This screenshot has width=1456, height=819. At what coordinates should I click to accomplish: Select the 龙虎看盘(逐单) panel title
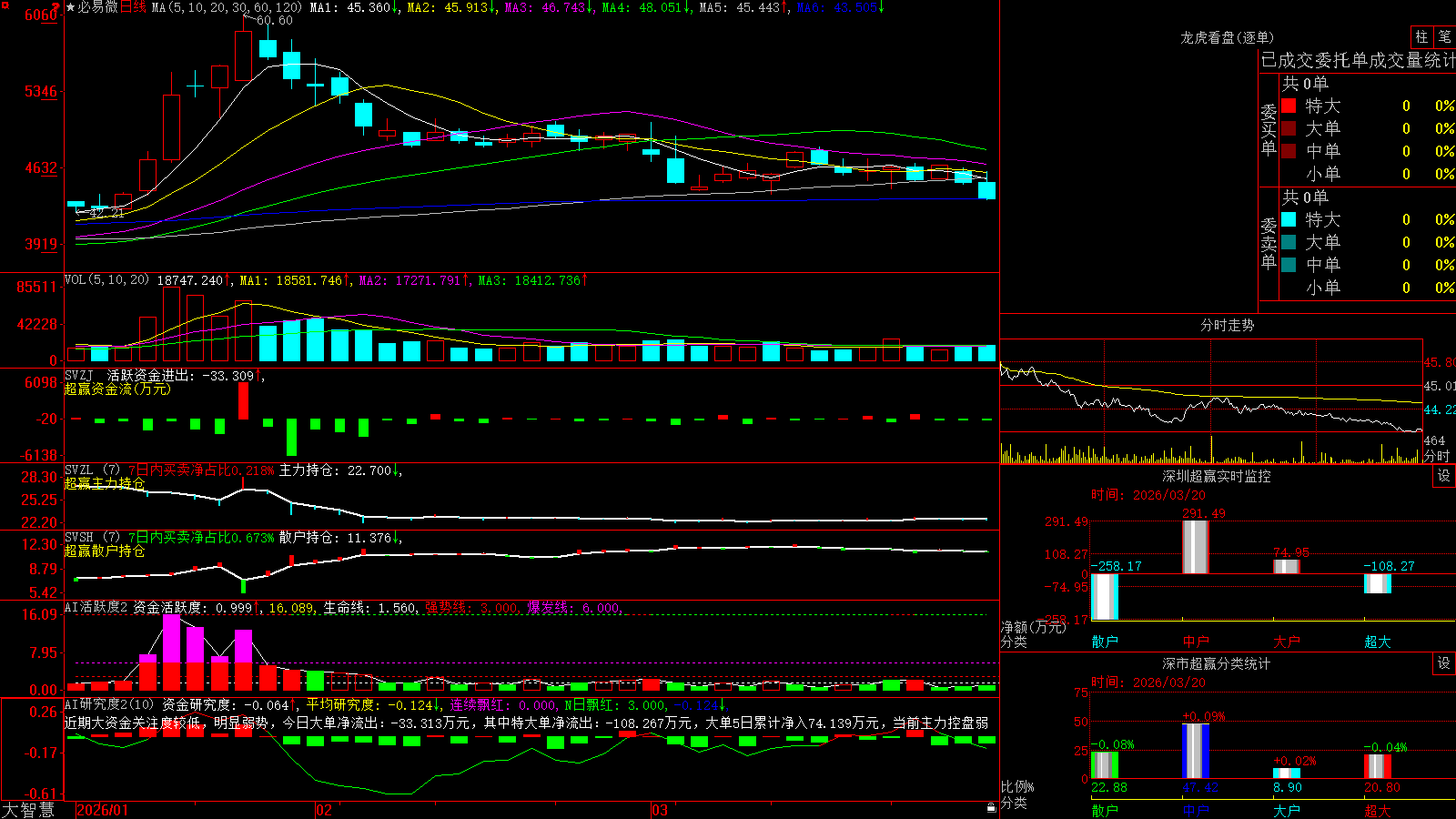click(1227, 37)
